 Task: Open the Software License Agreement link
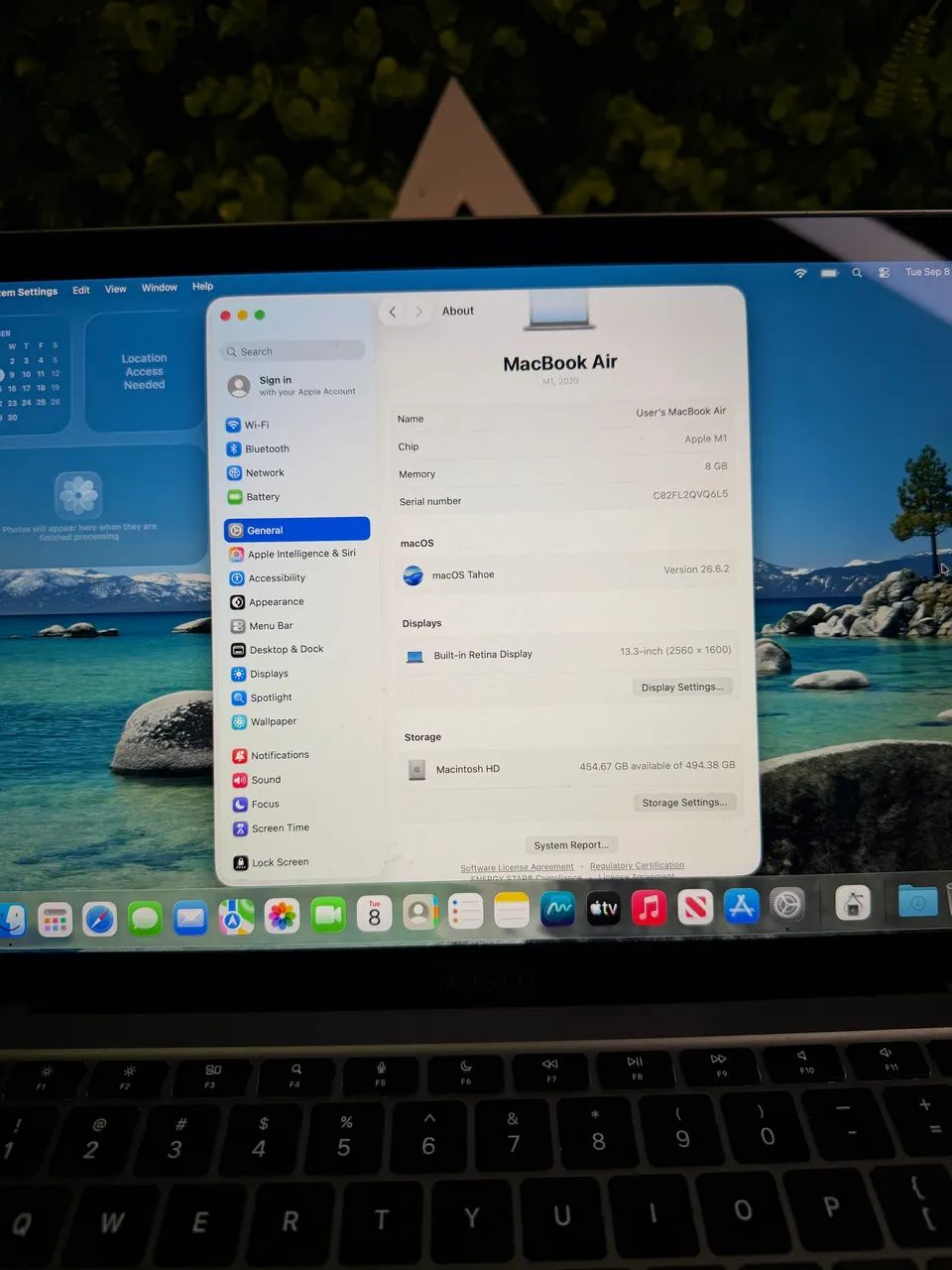(517, 867)
